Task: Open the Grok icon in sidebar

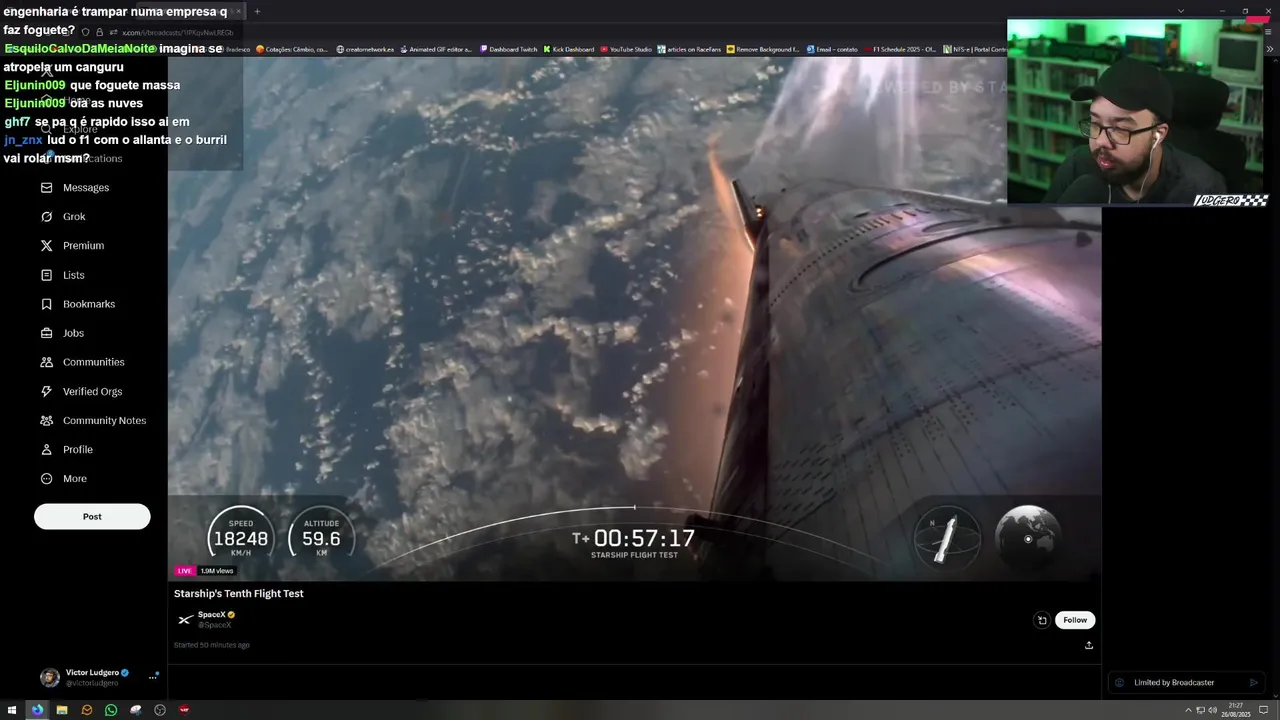Action: coord(46,216)
